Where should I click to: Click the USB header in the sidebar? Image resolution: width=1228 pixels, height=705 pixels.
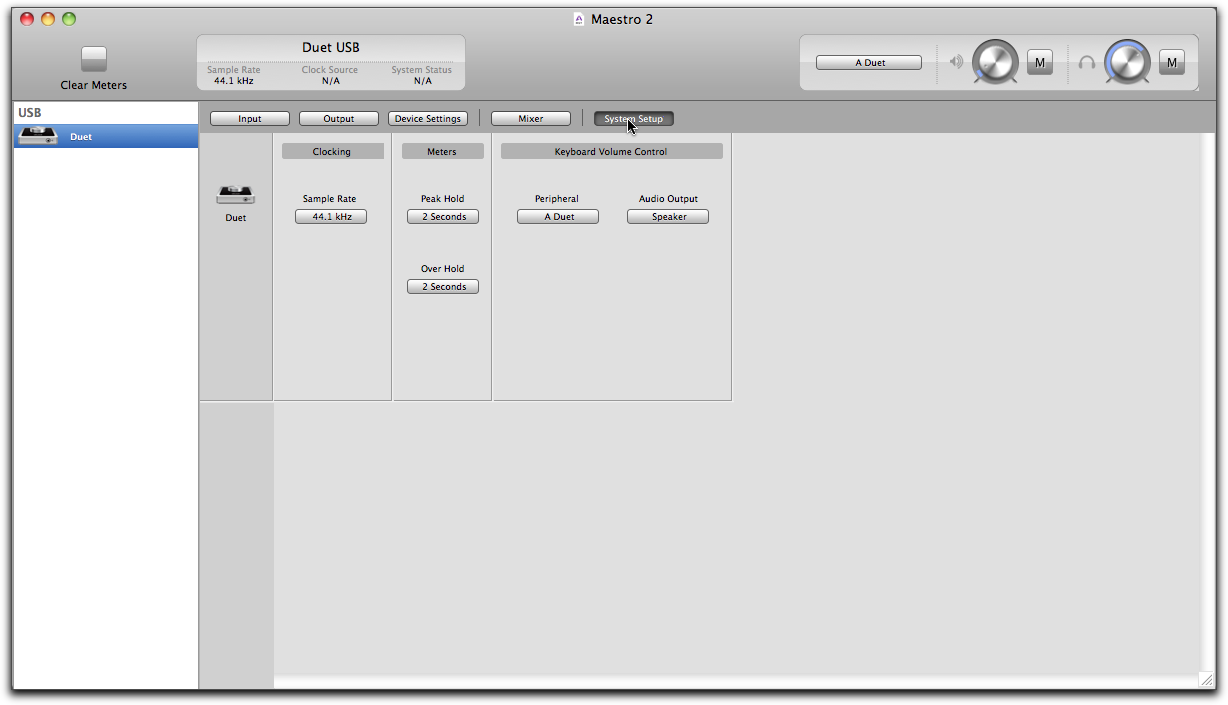[x=30, y=113]
